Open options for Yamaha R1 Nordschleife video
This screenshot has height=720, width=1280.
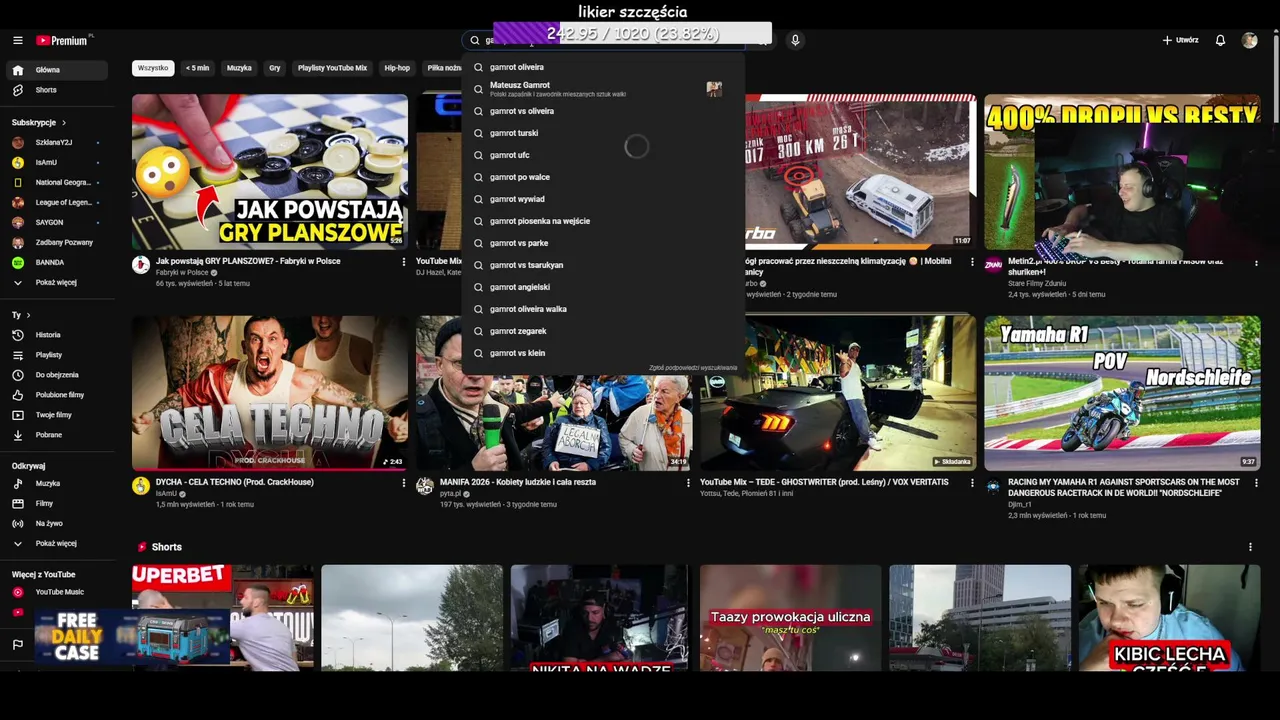coord(1256,483)
